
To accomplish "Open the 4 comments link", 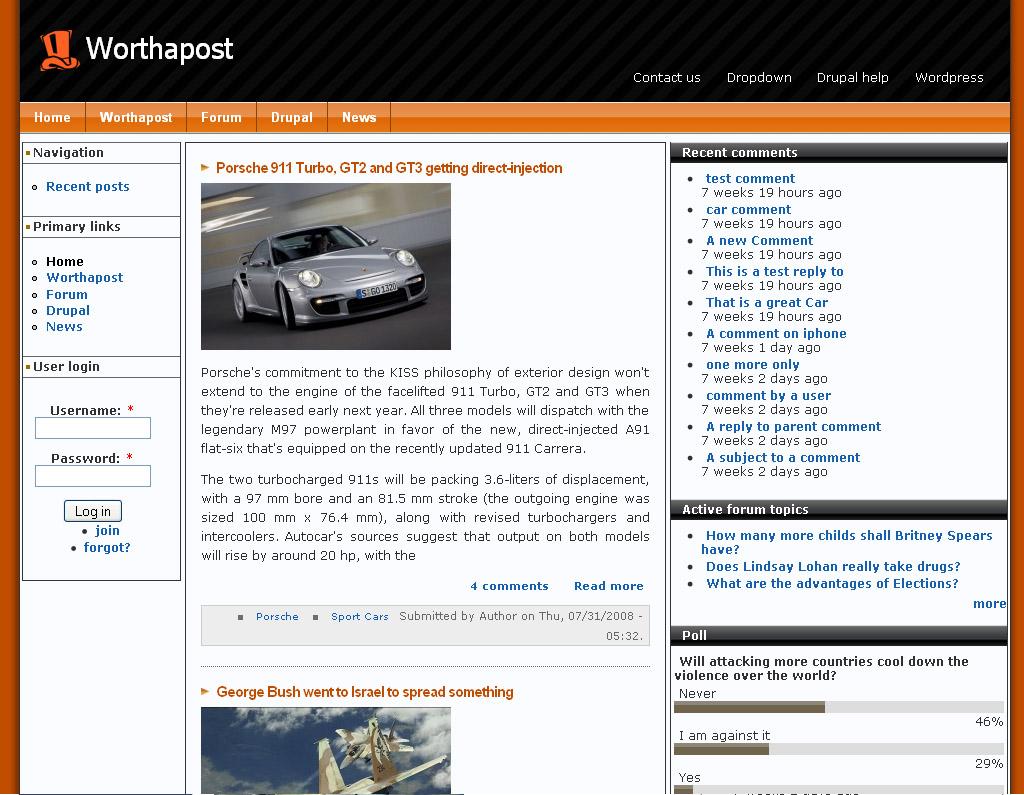I will pos(510,586).
